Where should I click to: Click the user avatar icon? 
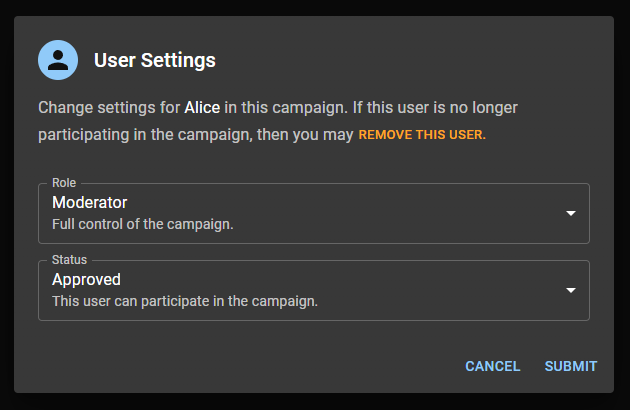[58, 60]
